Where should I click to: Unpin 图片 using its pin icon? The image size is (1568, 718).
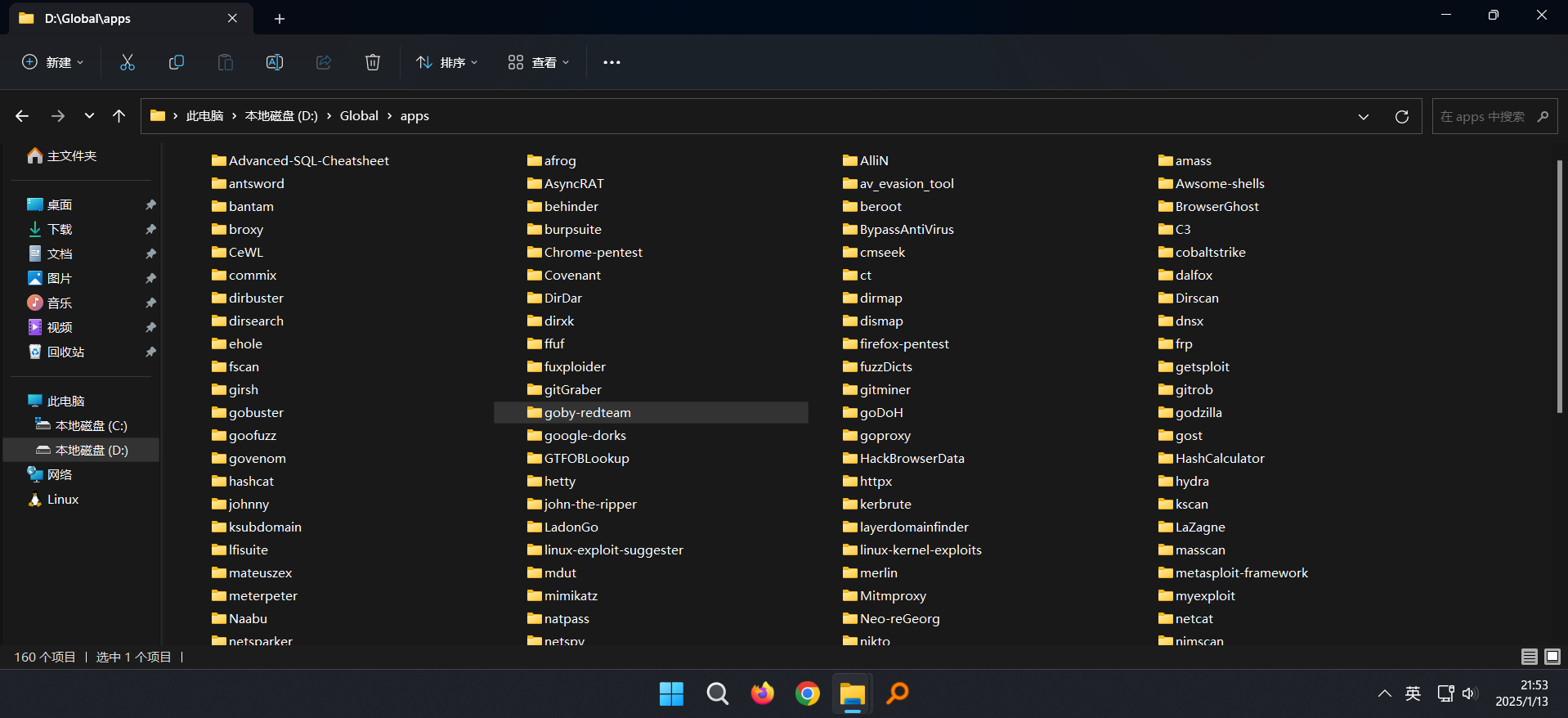click(x=150, y=278)
